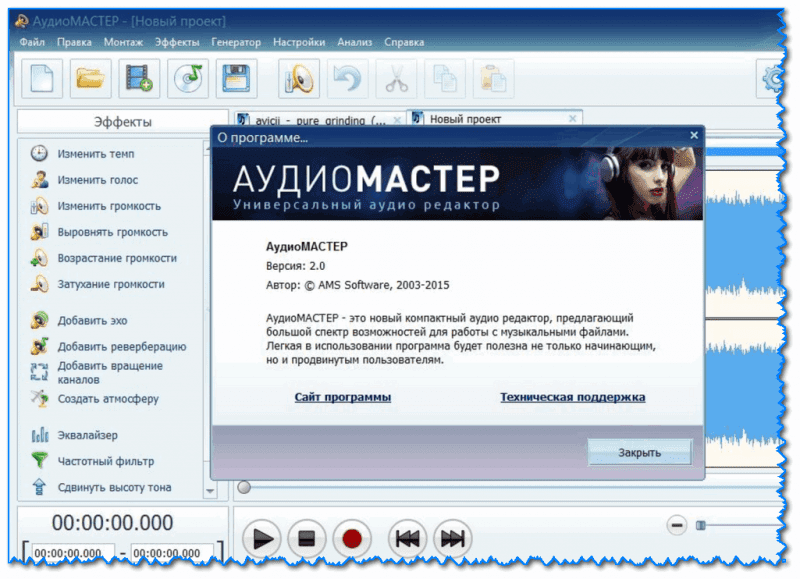
Task: Close the О программе dialog with X
Action: 694,135
